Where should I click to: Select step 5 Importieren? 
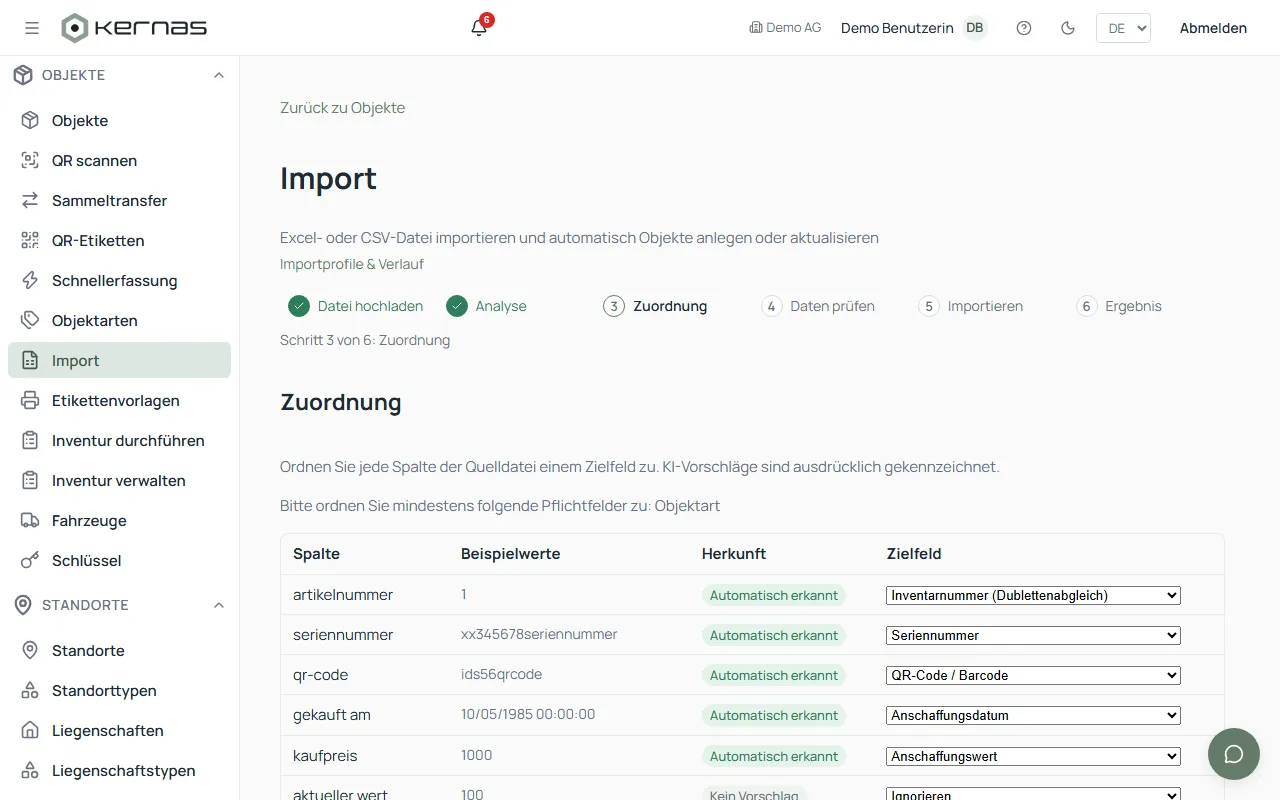pyautogui.click(x=971, y=306)
